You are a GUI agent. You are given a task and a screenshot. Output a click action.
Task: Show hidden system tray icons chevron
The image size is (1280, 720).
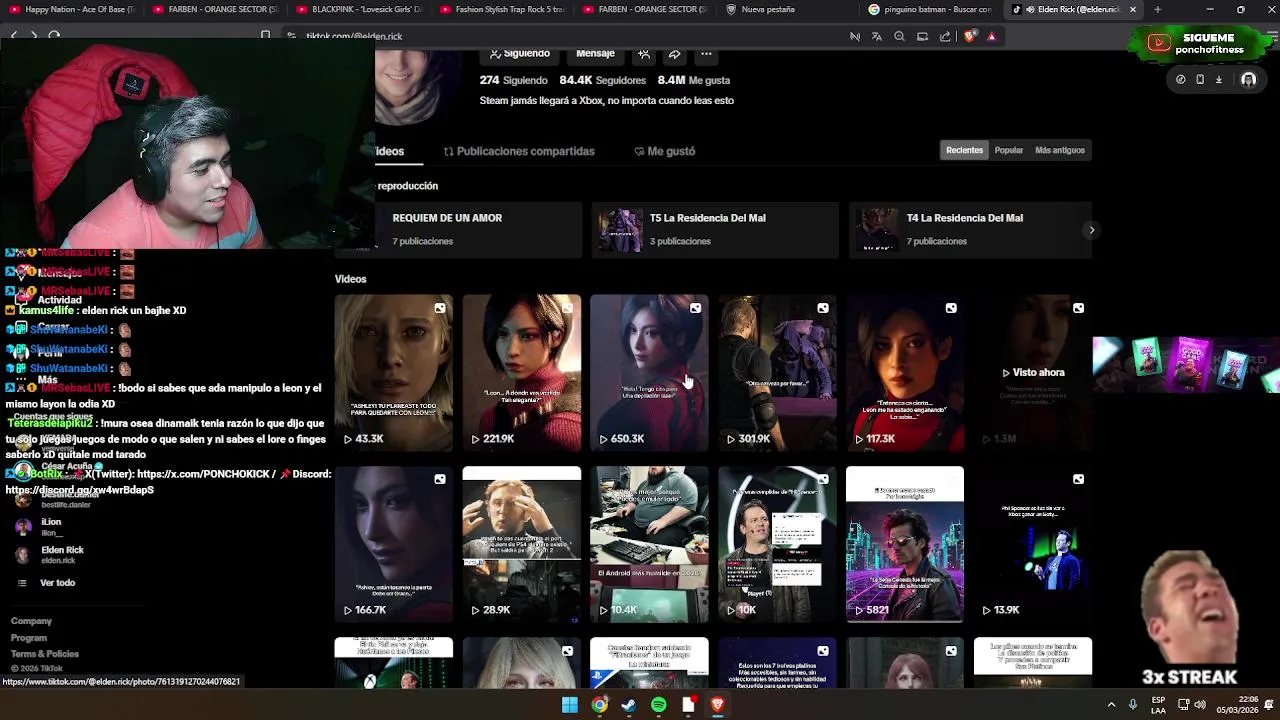1111,705
